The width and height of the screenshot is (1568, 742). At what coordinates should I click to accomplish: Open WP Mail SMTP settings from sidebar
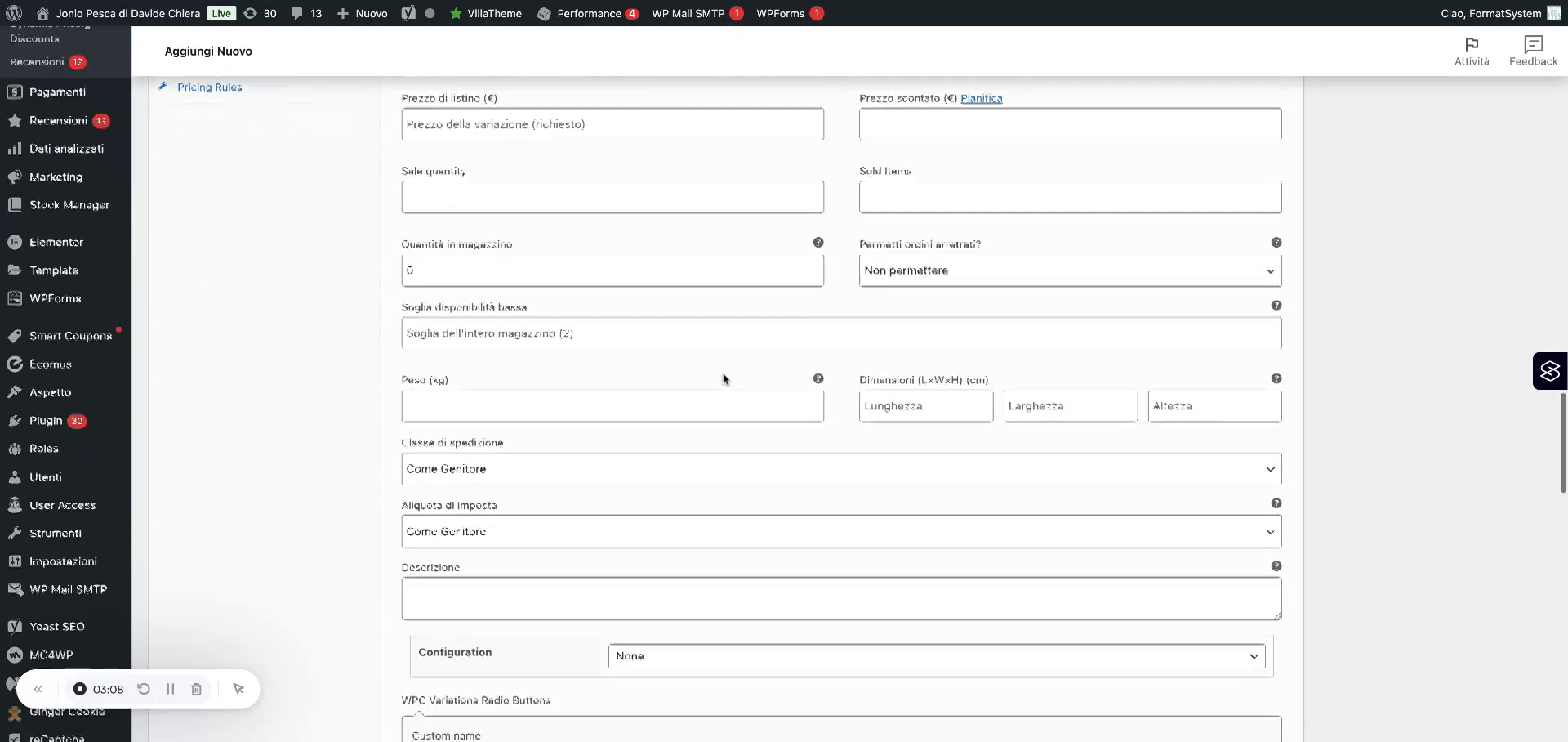pos(68,588)
